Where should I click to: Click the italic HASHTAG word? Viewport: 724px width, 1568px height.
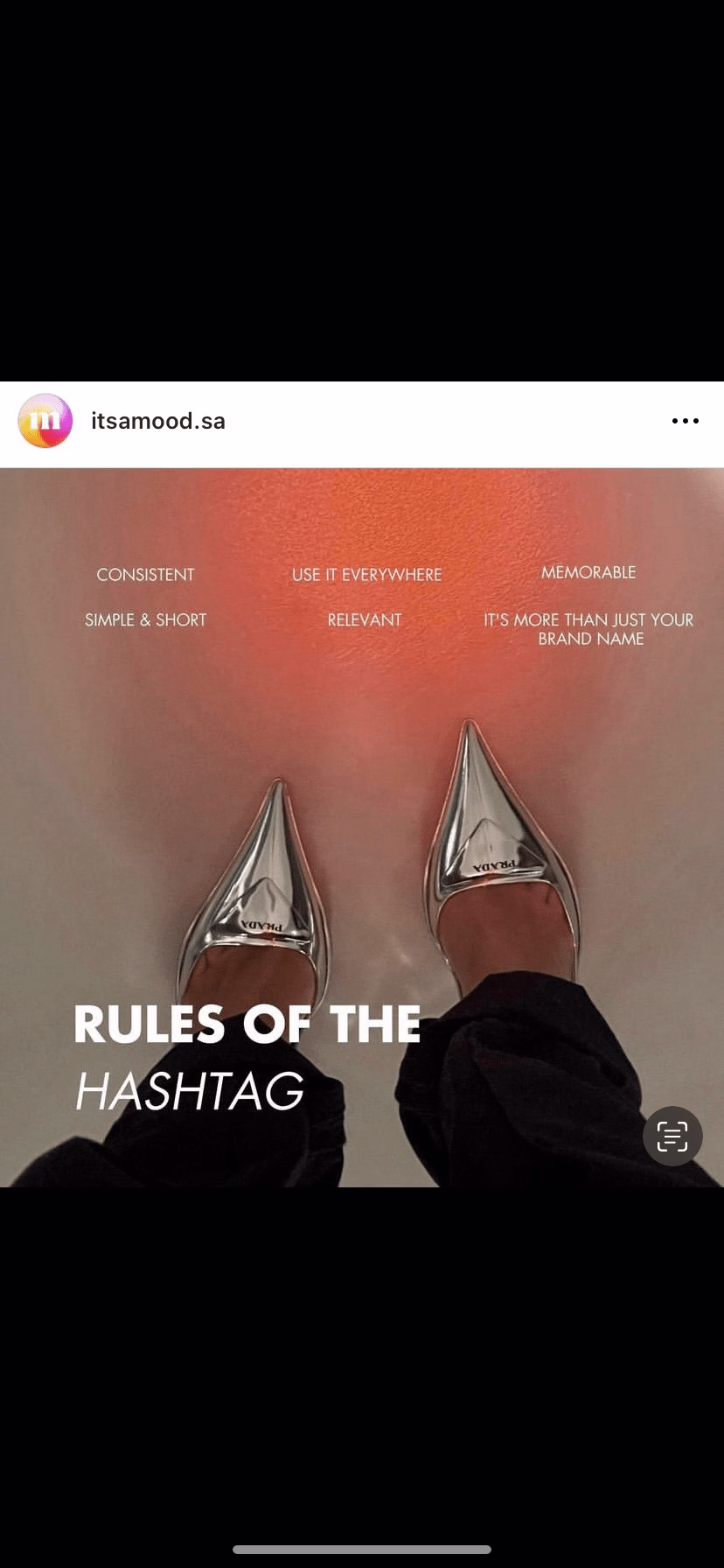pyautogui.click(x=190, y=1091)
